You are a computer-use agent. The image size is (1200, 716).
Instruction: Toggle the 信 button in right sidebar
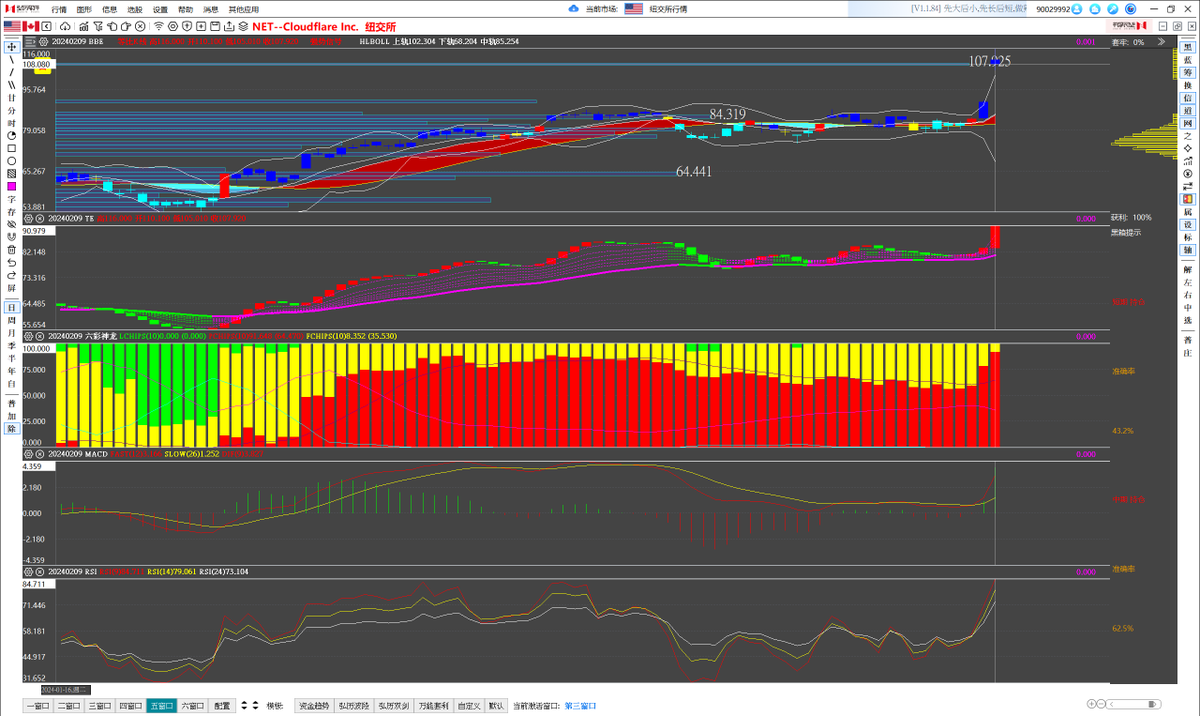point(1188,98)
